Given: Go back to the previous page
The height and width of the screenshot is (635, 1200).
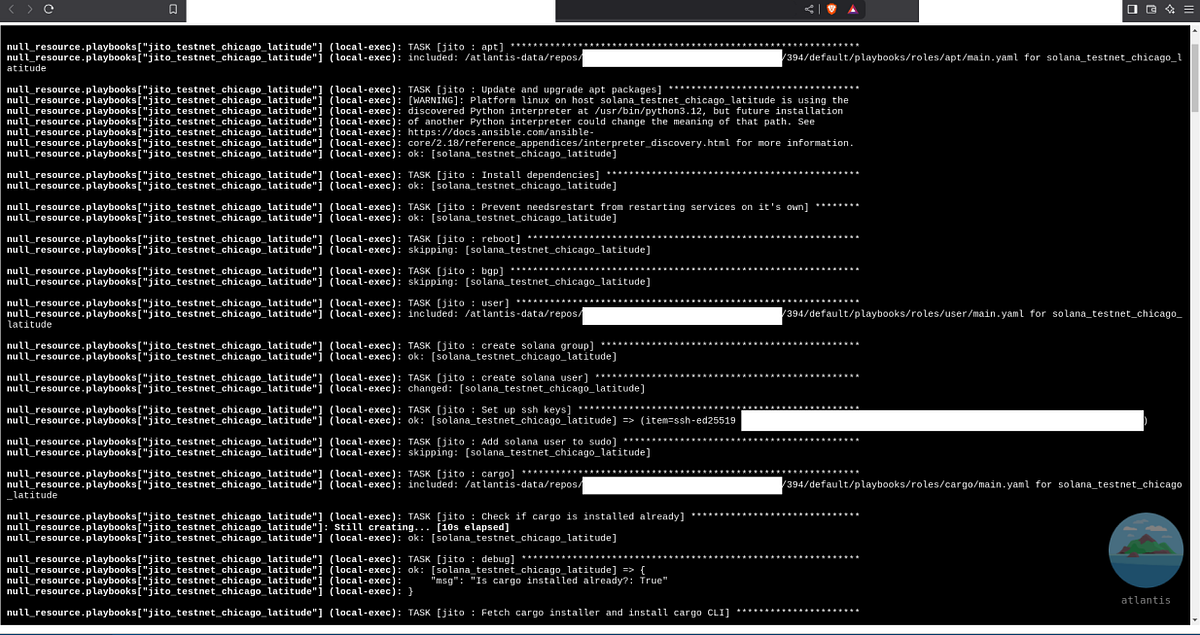Looking at the screenshot, I should 11,9.
